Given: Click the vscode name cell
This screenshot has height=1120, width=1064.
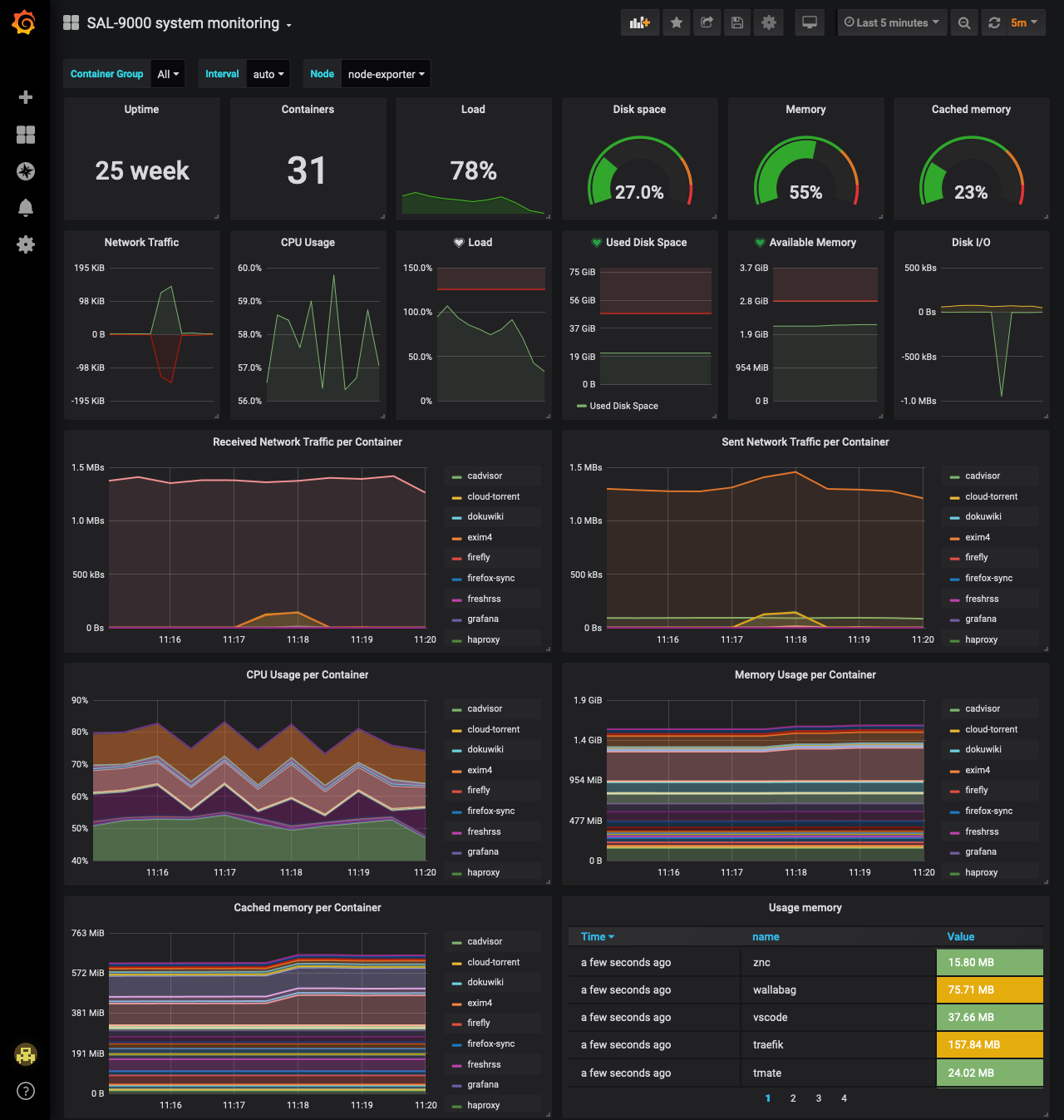Looking at the screenshot, I should tap(838, 1018).
